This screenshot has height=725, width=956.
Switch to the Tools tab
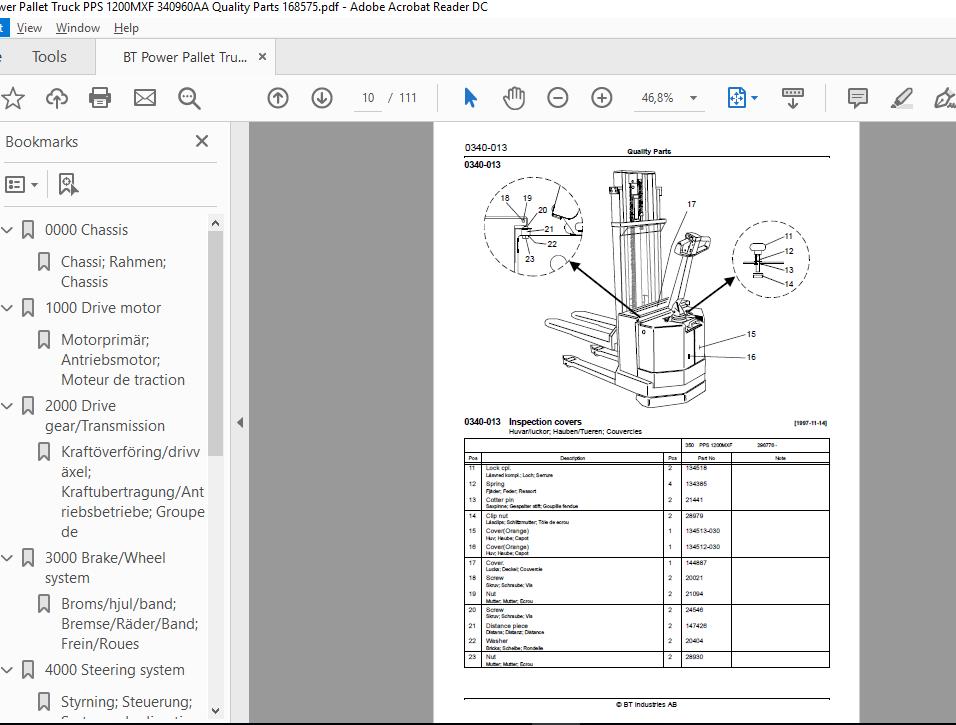click(49, 57)
